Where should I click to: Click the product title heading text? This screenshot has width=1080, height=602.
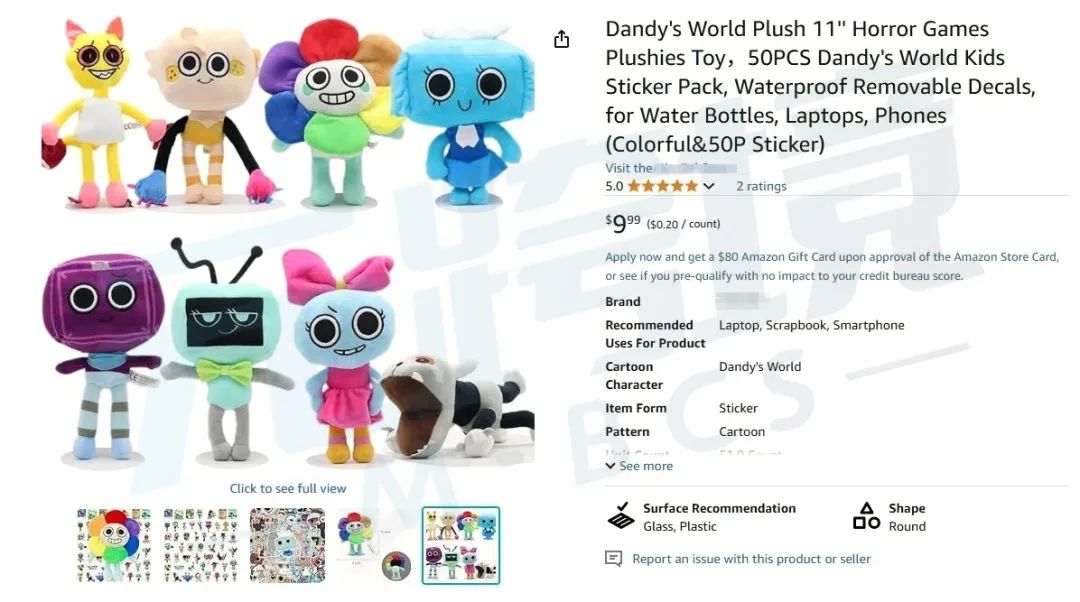(x=820, y=86)
